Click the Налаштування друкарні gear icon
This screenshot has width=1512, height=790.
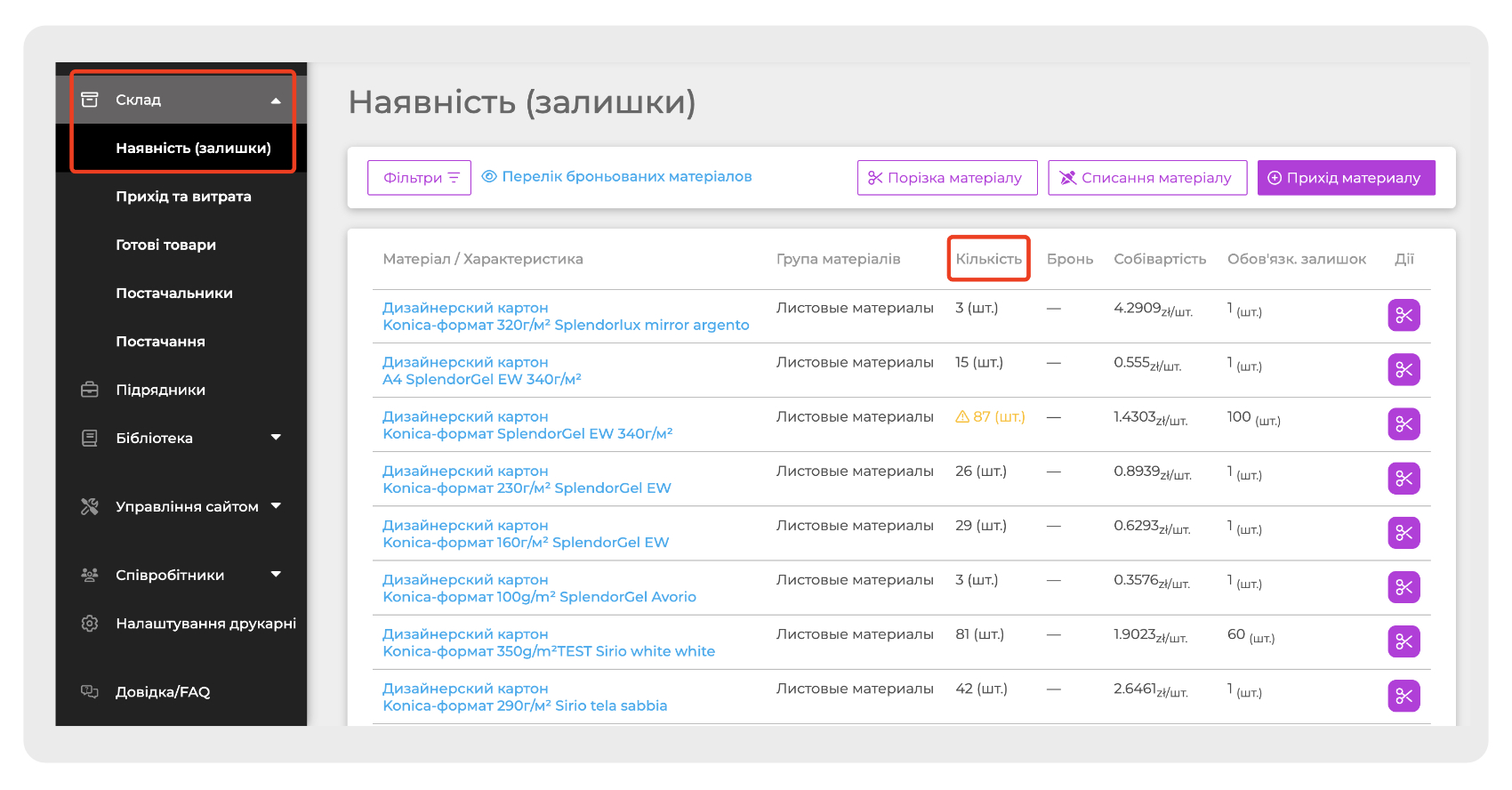coord(90,624)
